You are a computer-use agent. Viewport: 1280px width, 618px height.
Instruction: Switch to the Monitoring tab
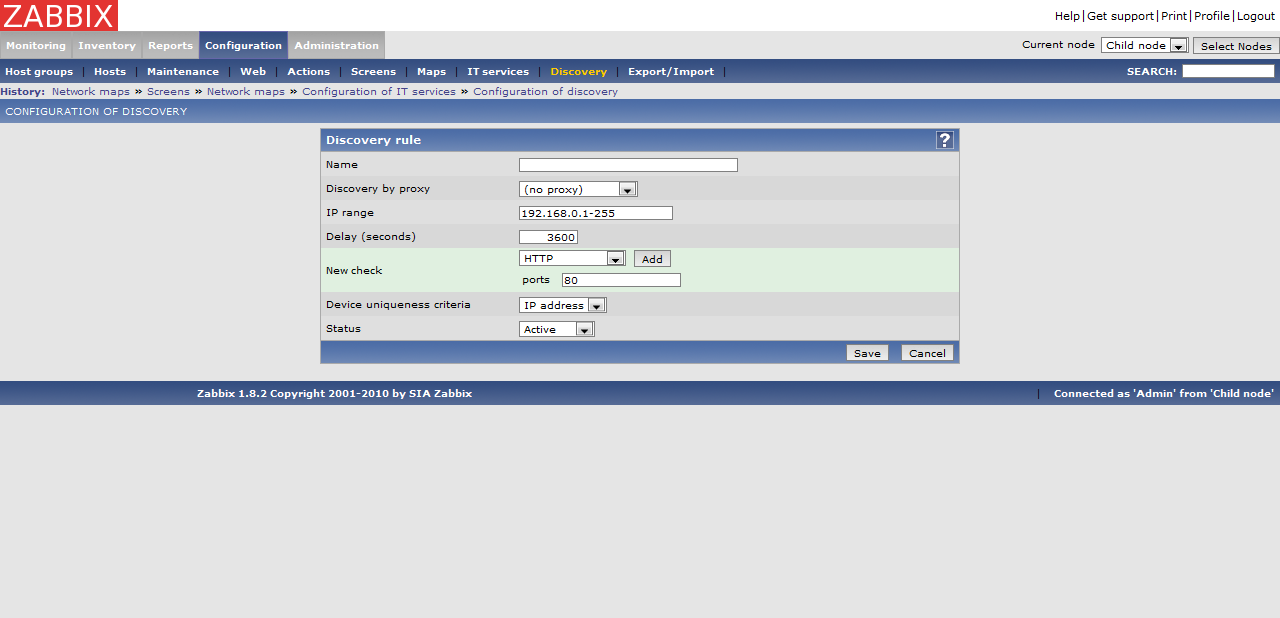coord(36,46)
